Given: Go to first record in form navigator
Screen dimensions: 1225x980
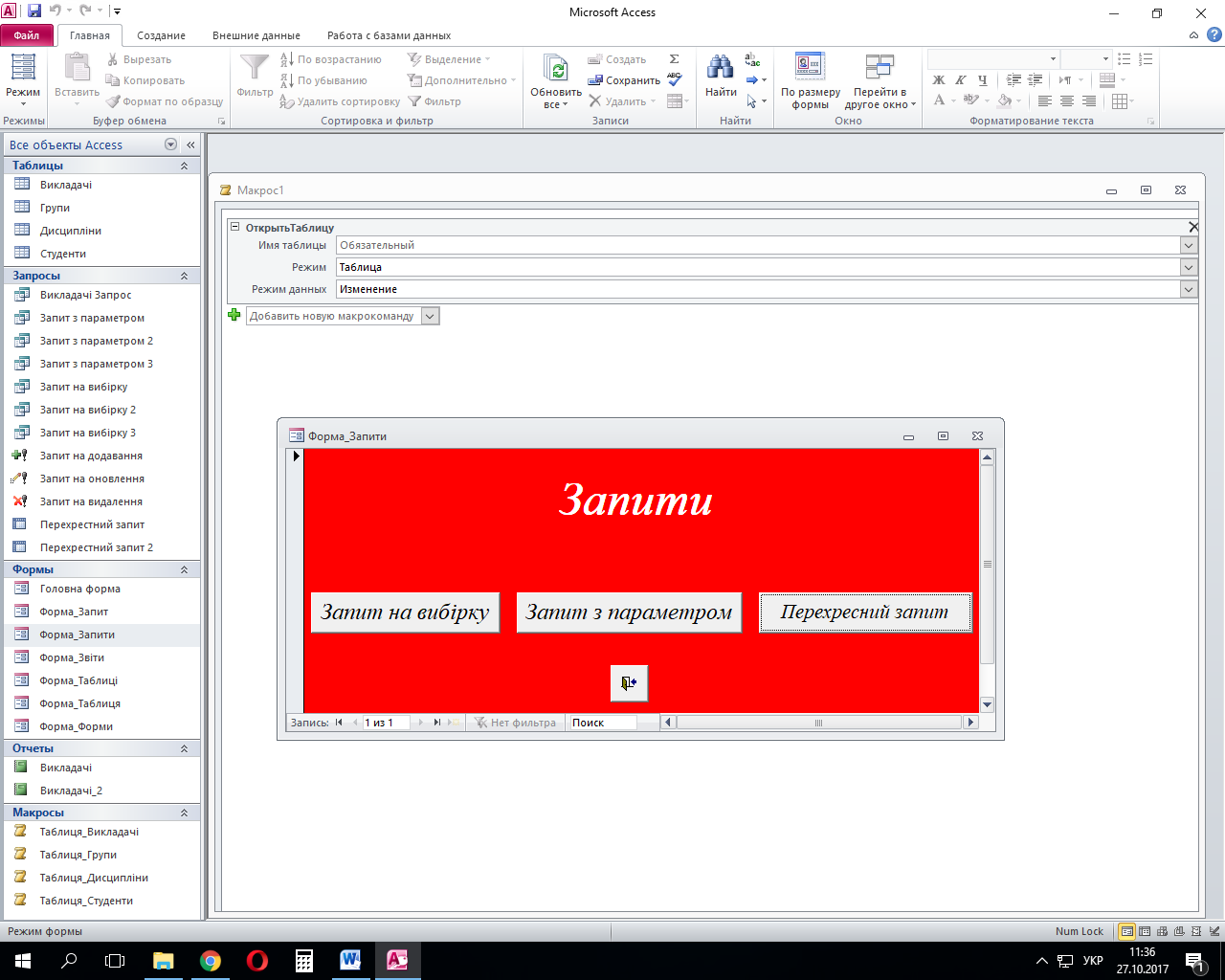Looking at the screenshot, I should (339, 723).
